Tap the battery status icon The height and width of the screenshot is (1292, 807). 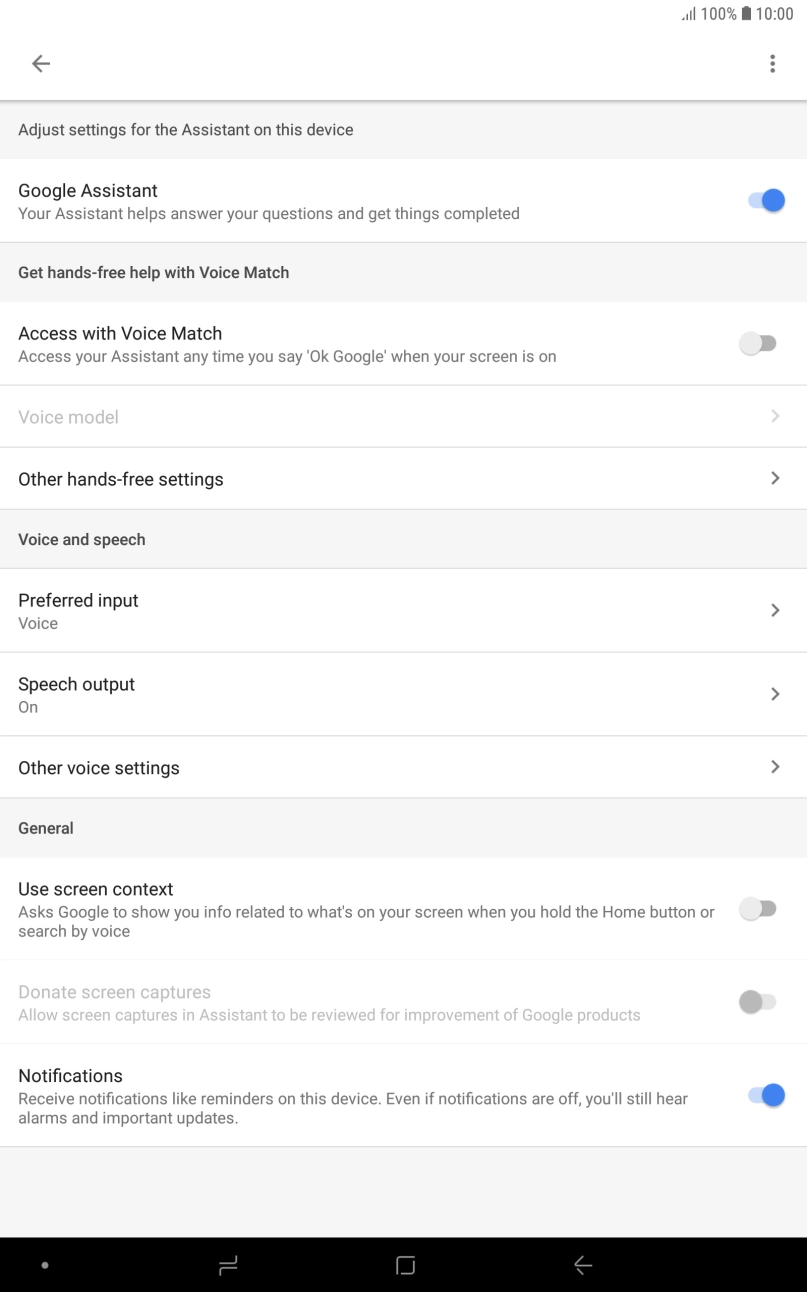click(x=746, y=14)
